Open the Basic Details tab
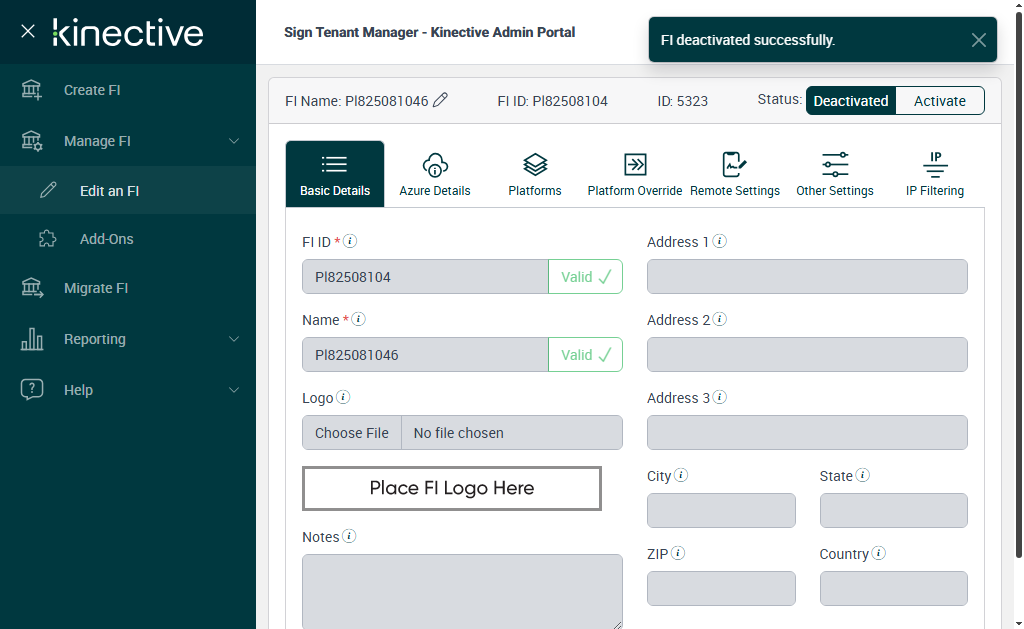The width and height of the screenshot is (1024, 629). (x=335, y=174)
